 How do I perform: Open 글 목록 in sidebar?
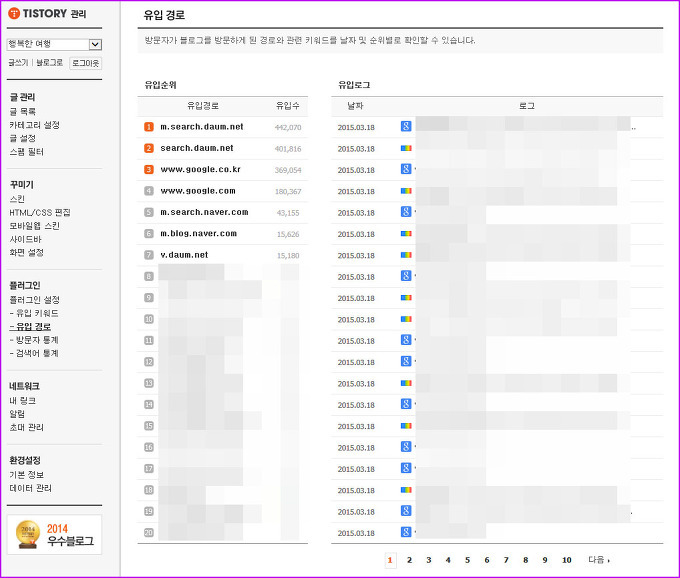point(23,112)
